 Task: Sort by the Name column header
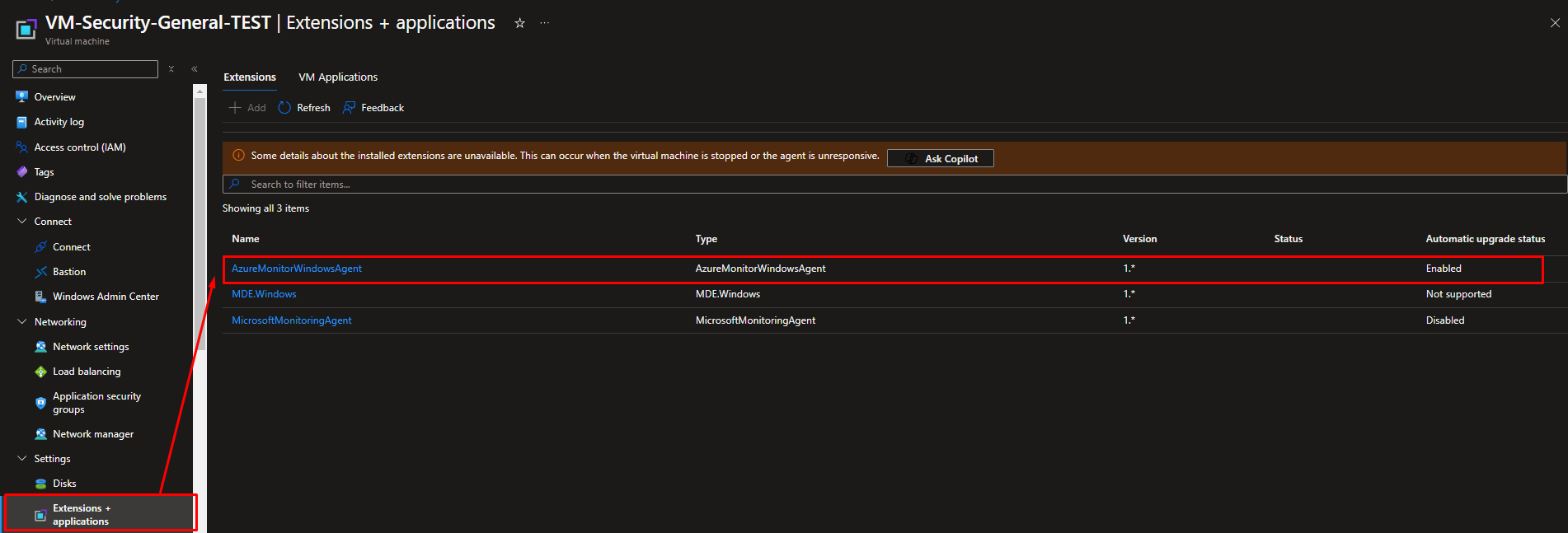pyautogui.click(x=246, y=239)
